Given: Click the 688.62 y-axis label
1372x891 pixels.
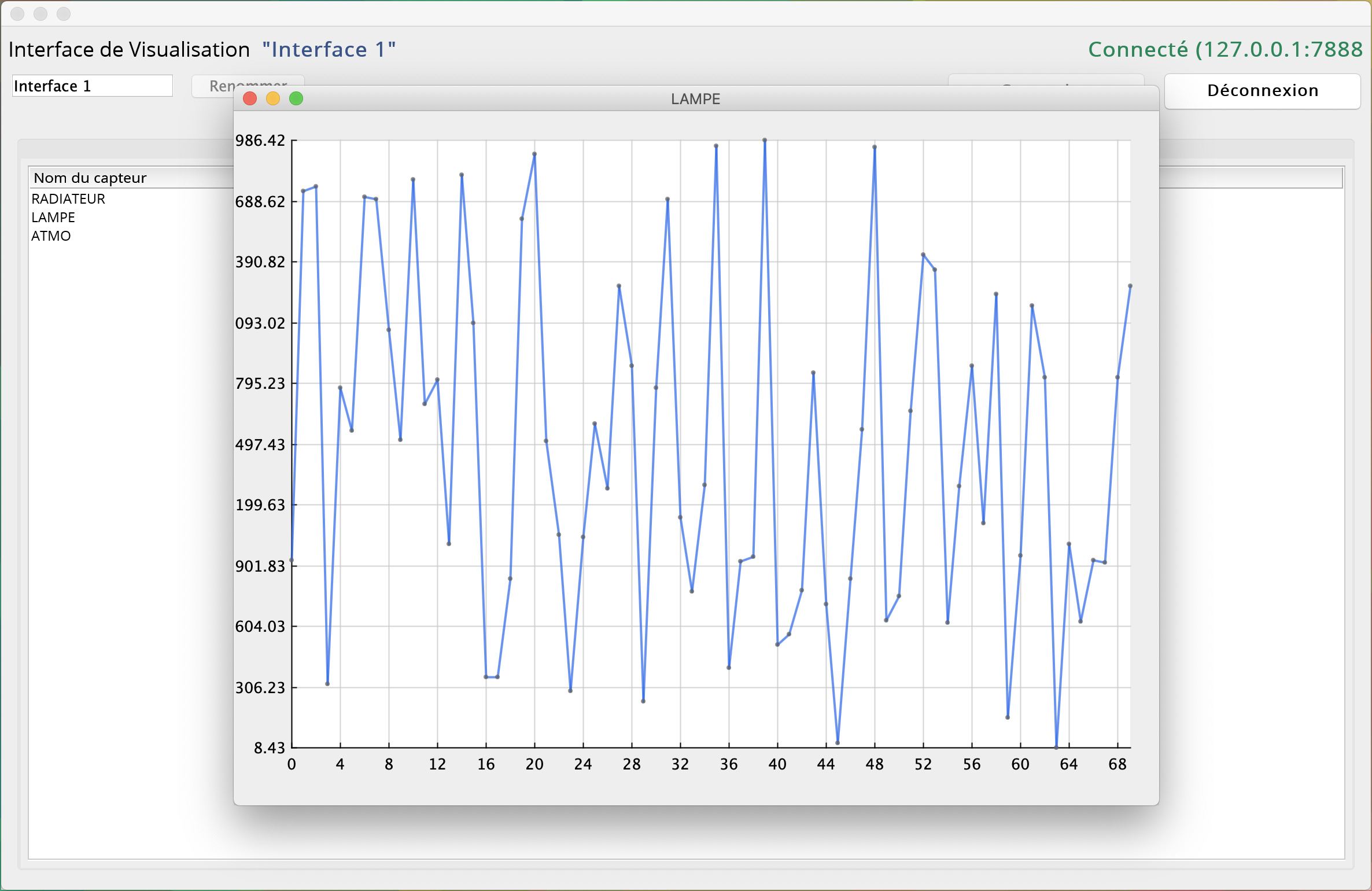Looking at the screenshot, I should 260,202.
